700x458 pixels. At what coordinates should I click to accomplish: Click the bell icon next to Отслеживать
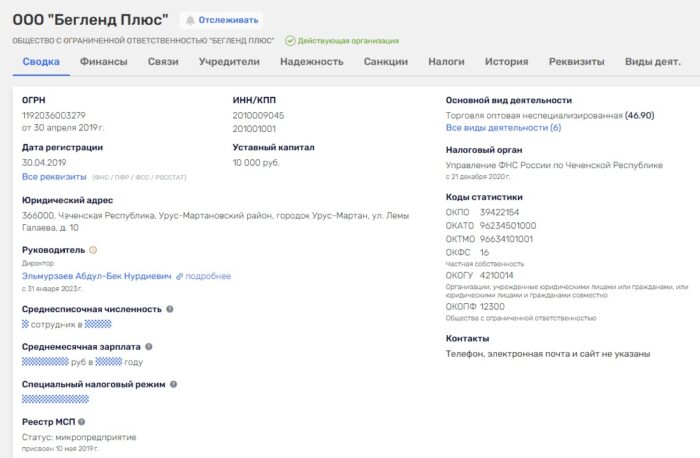pyautogui.click(x=189, y=20)
